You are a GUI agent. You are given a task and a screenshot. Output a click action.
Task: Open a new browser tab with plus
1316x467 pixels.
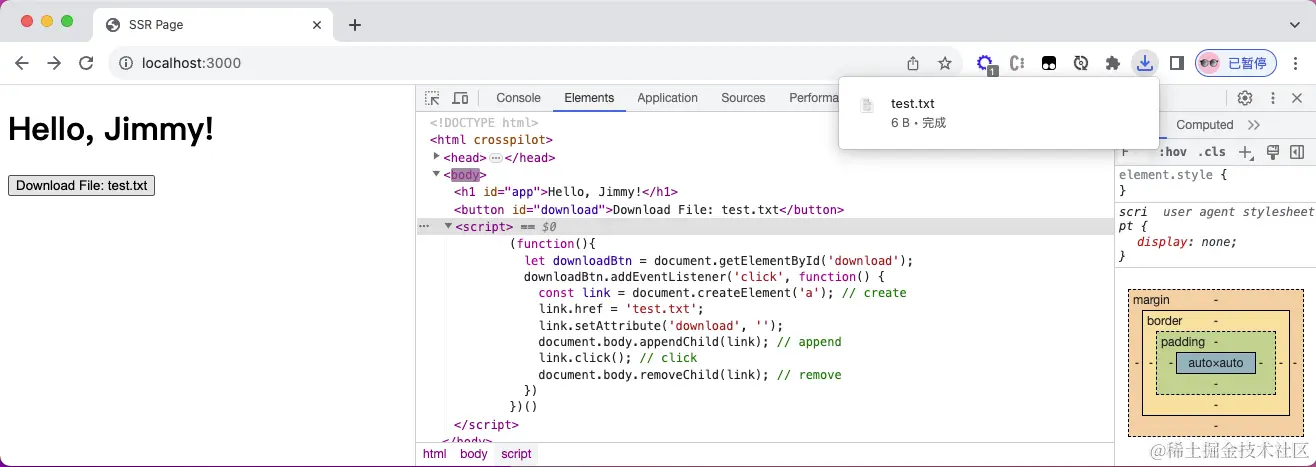(354, 25)
